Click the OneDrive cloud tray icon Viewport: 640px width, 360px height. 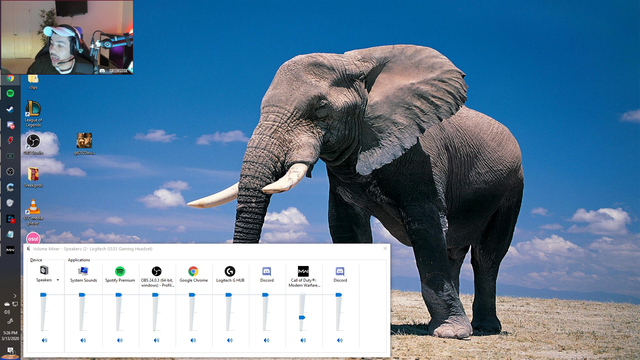[x=7, y=304]
